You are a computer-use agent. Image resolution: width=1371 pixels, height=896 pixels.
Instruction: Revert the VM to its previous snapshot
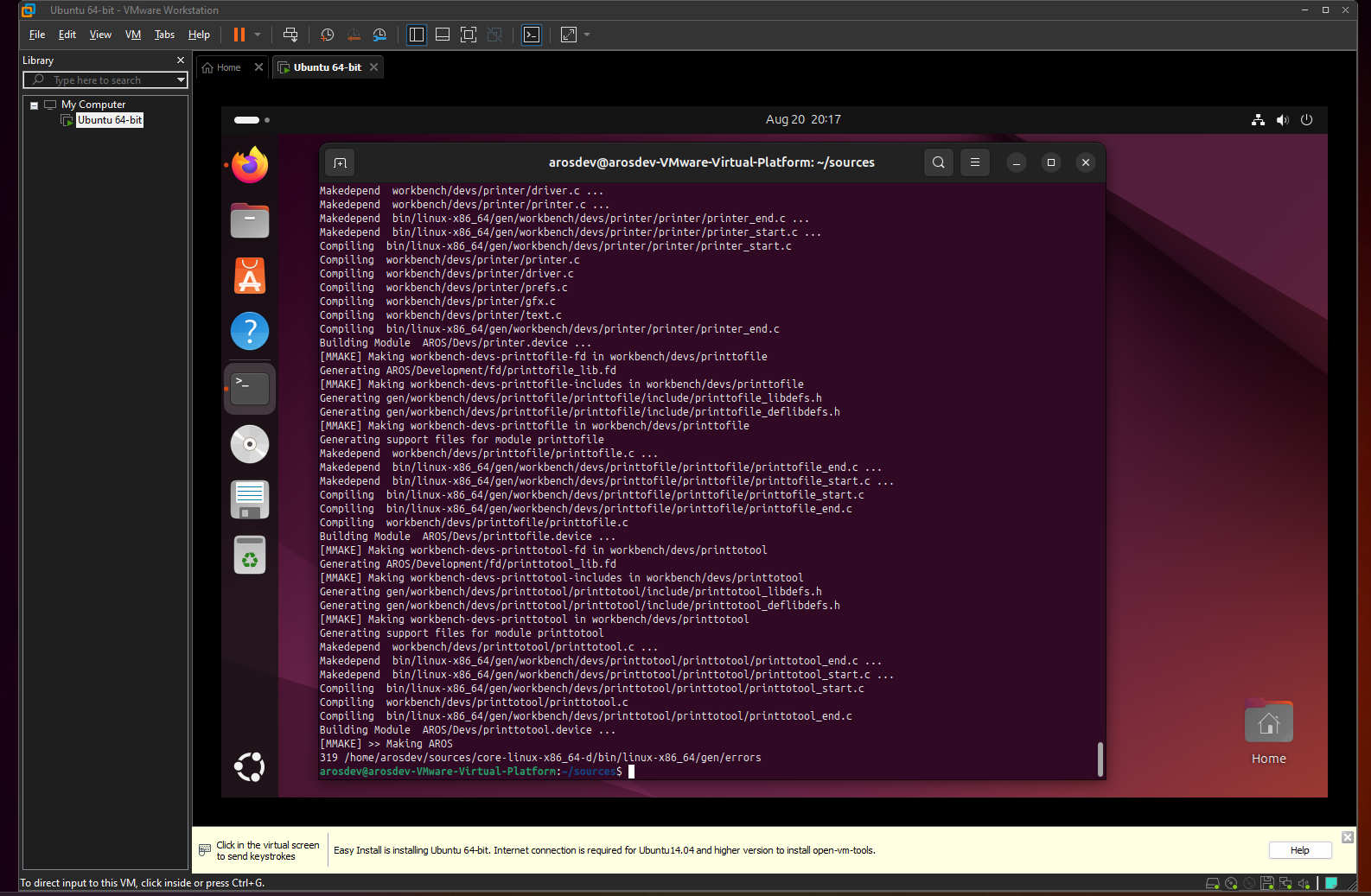[354, 35]
